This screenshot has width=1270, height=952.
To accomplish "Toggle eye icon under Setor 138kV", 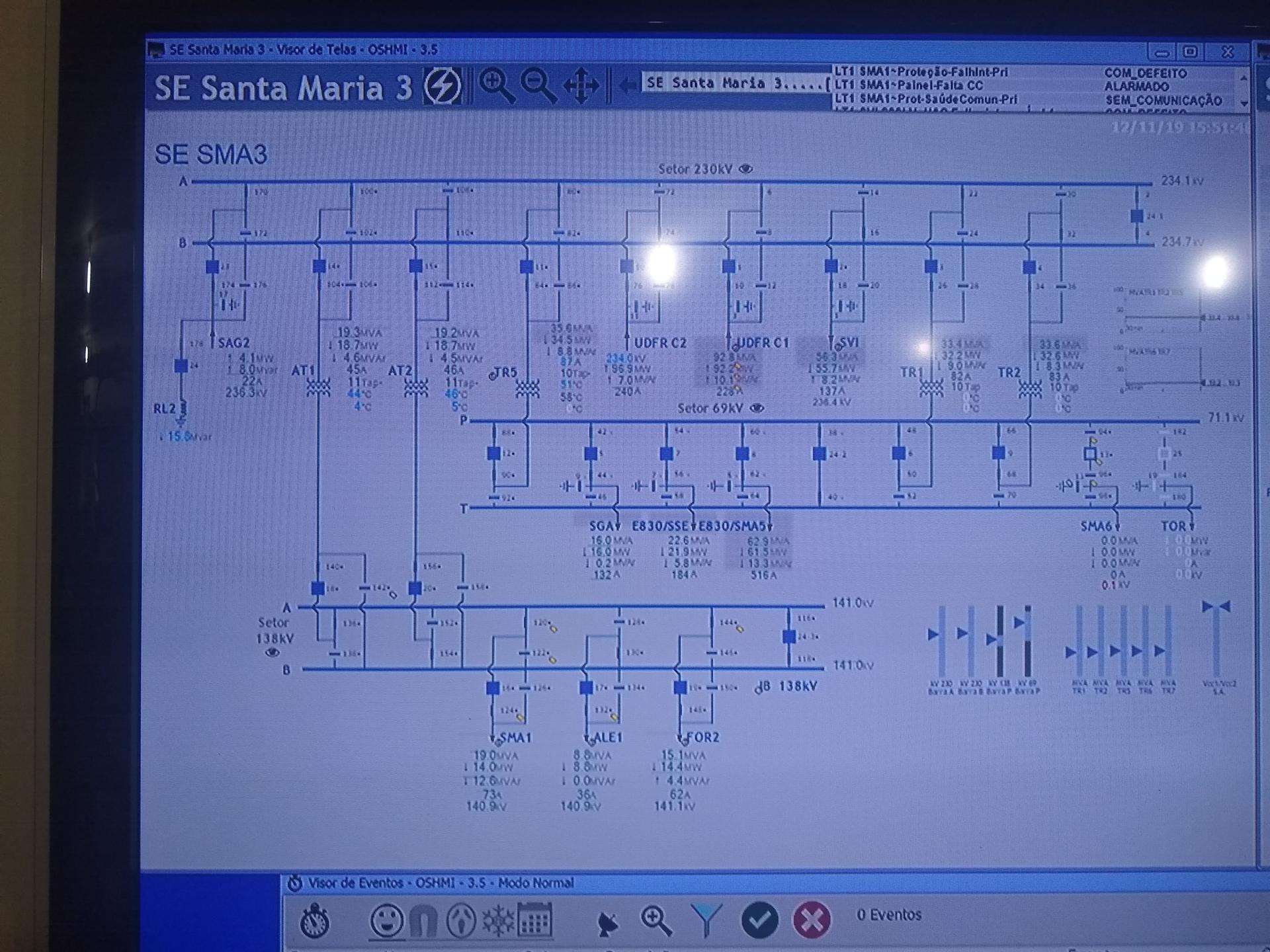I will coord(272,653).
